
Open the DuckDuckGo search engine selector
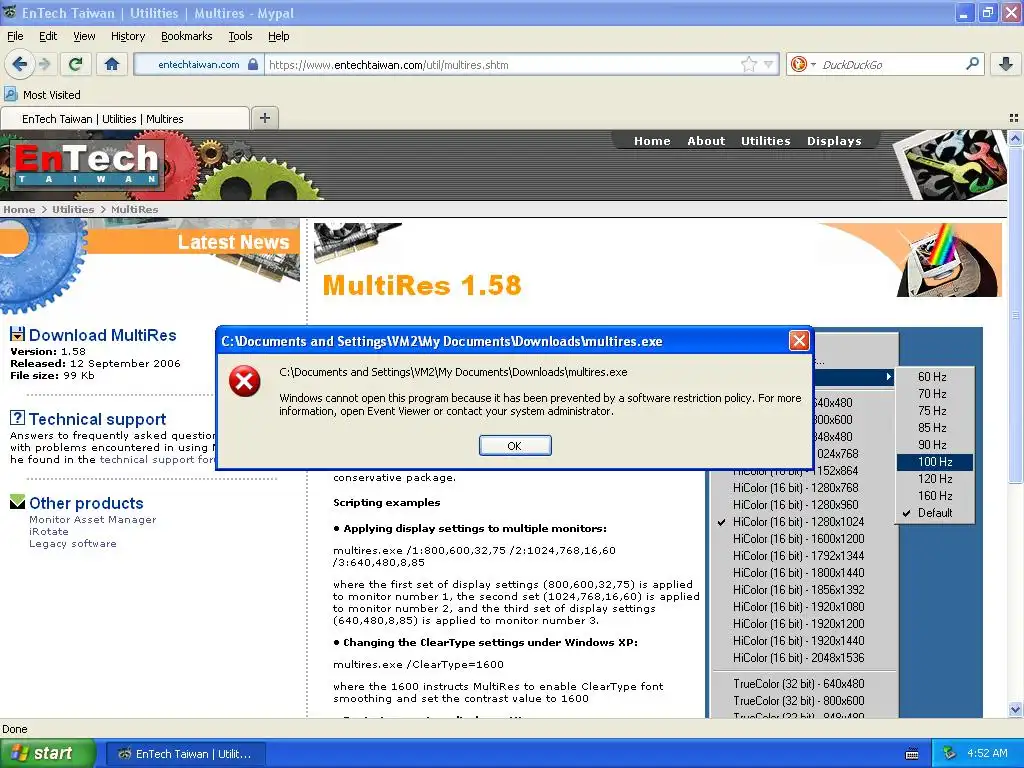point(803,64)
